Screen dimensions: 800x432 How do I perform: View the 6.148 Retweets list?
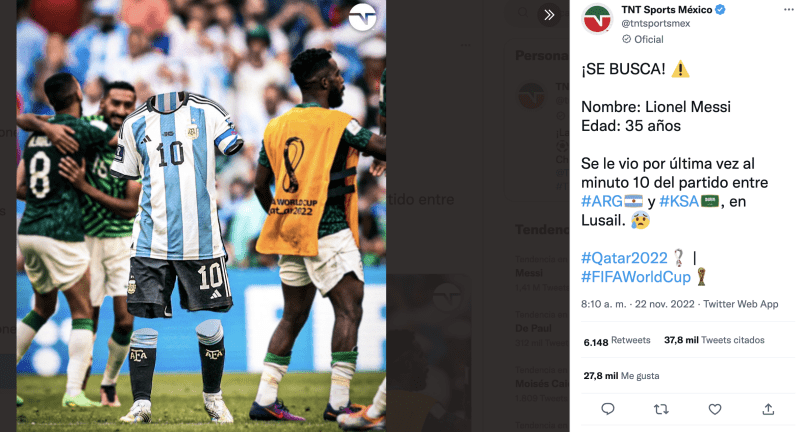(617, 341)
